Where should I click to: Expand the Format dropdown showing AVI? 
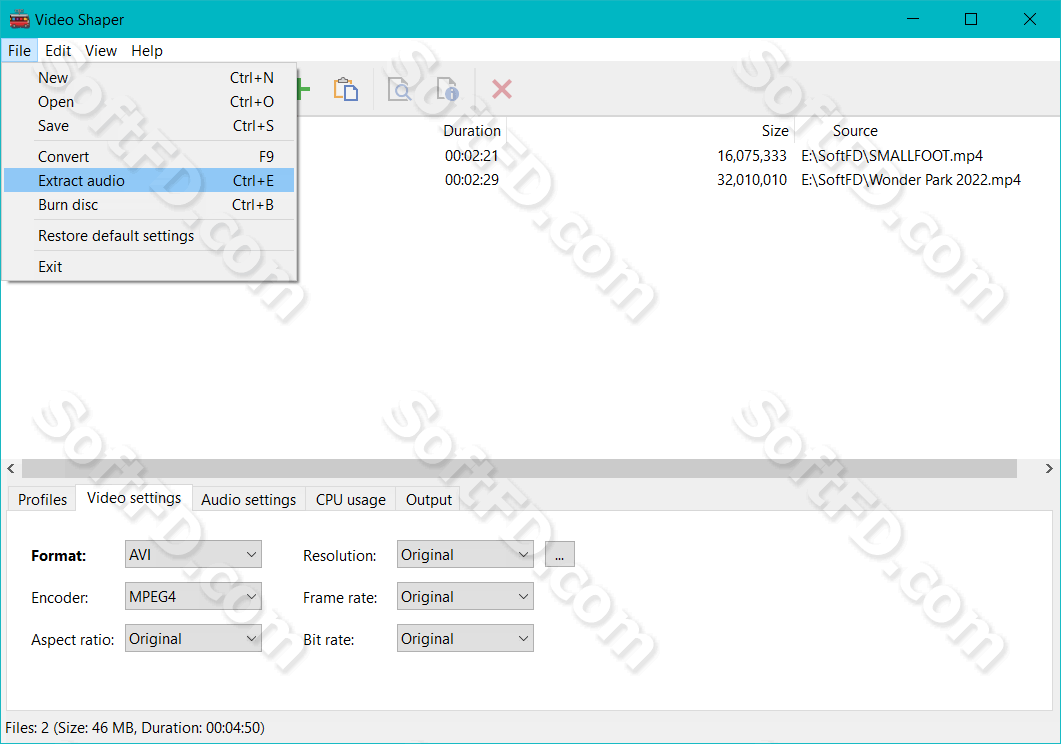pos(194,555)
